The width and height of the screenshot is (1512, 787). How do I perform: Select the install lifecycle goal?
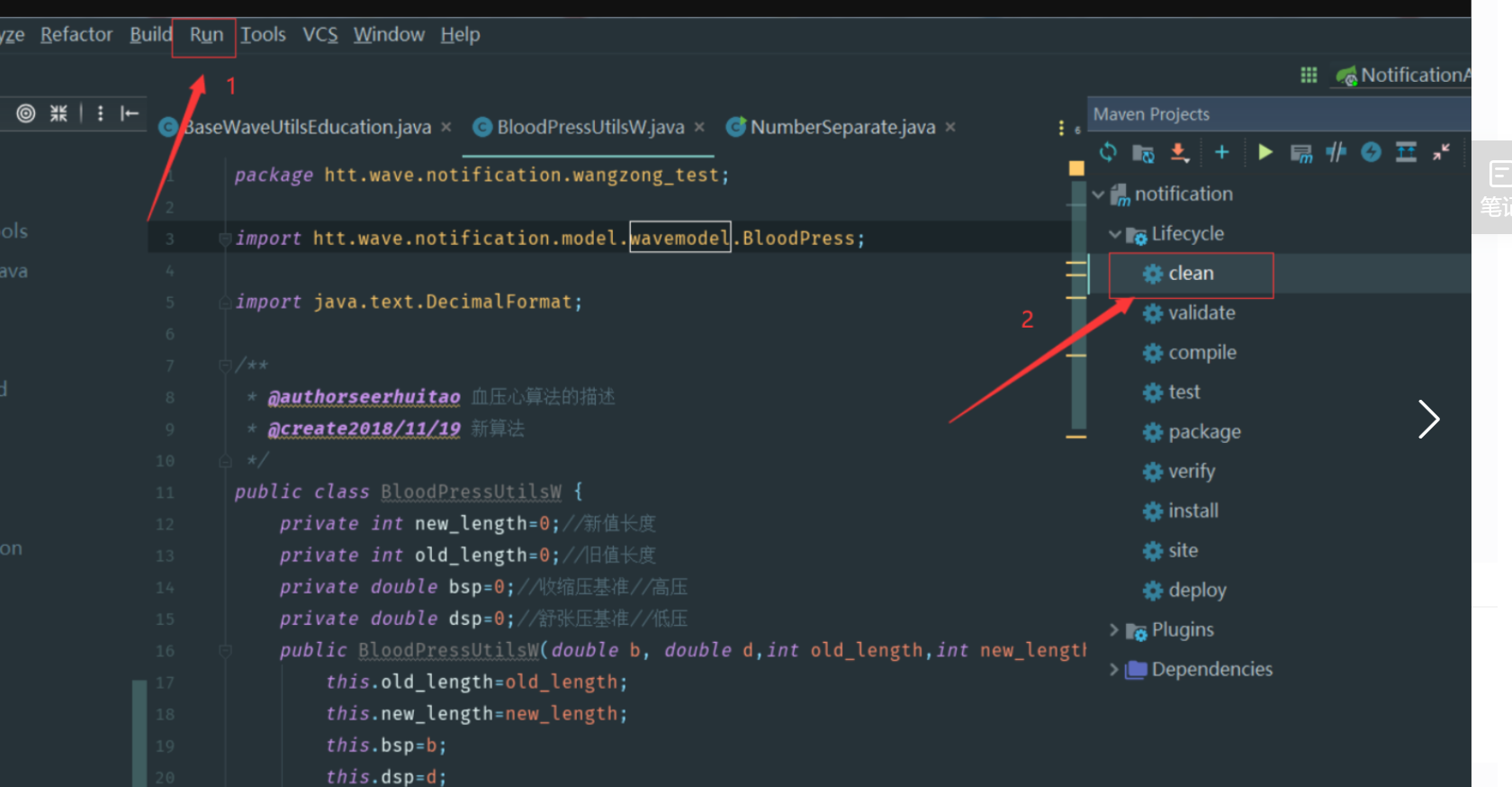(1192, 511)
